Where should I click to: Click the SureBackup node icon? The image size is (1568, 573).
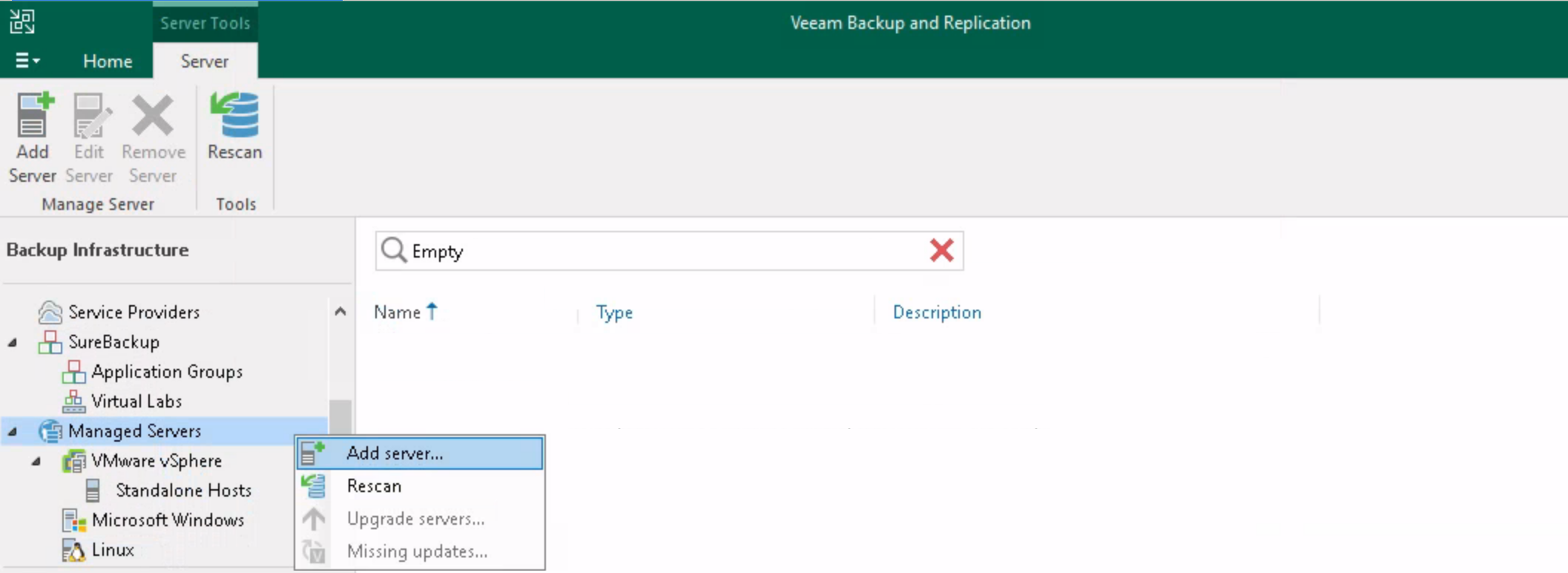pyautogui.click(x=50, y=342)
